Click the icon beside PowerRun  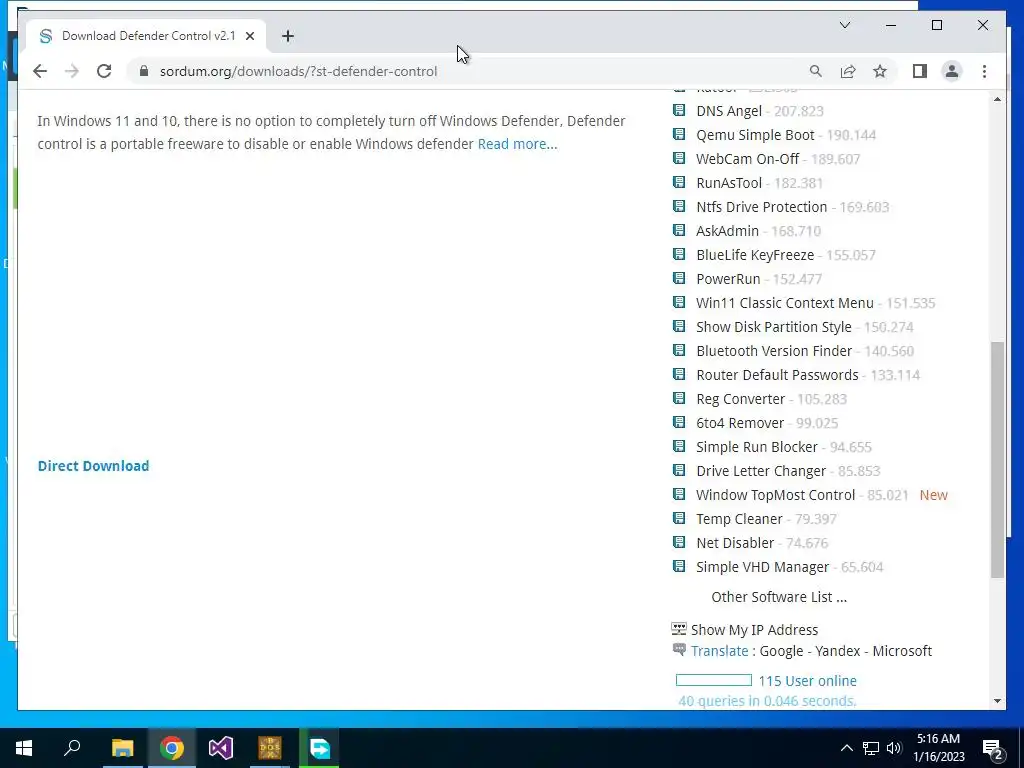click(x=679, y=278)
